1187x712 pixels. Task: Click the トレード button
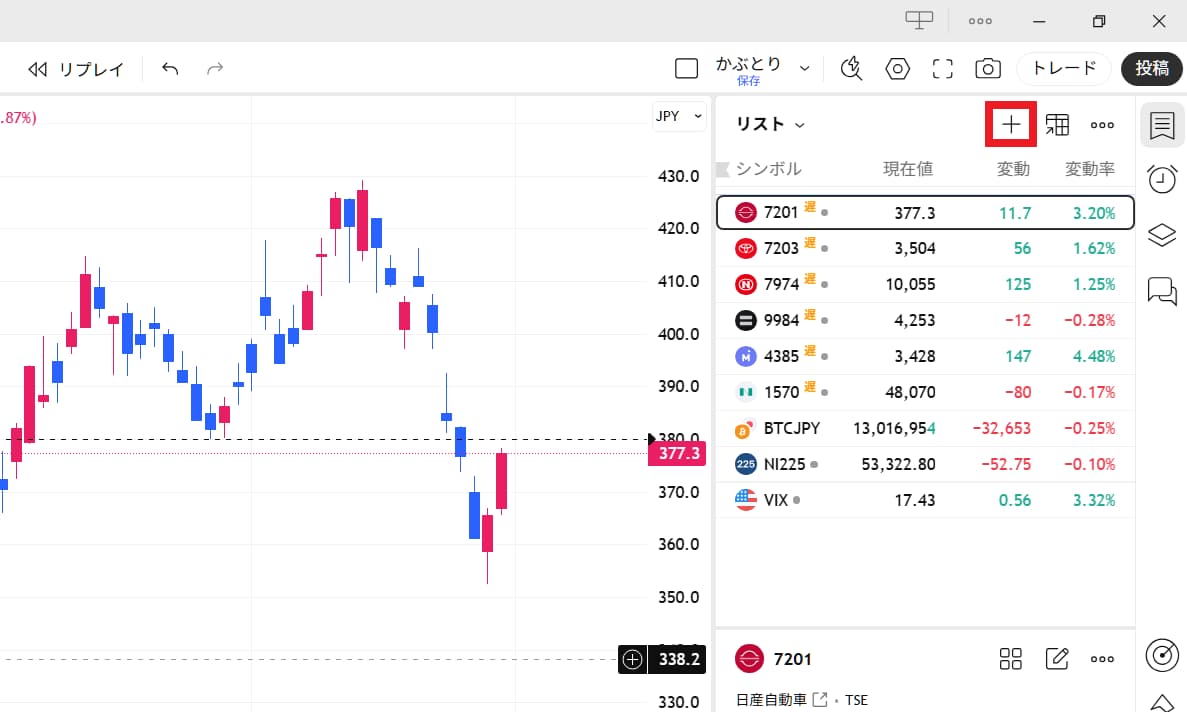coord(1064,68)
